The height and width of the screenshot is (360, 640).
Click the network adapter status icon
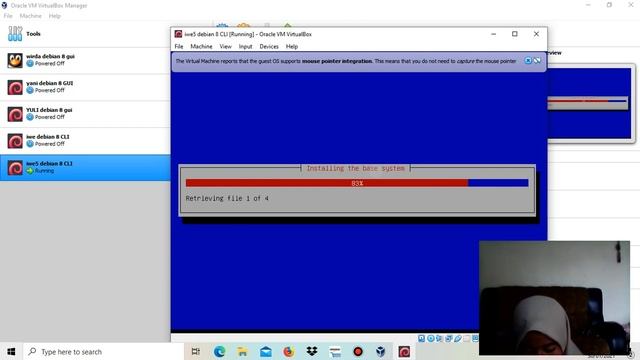click(449, 338)
